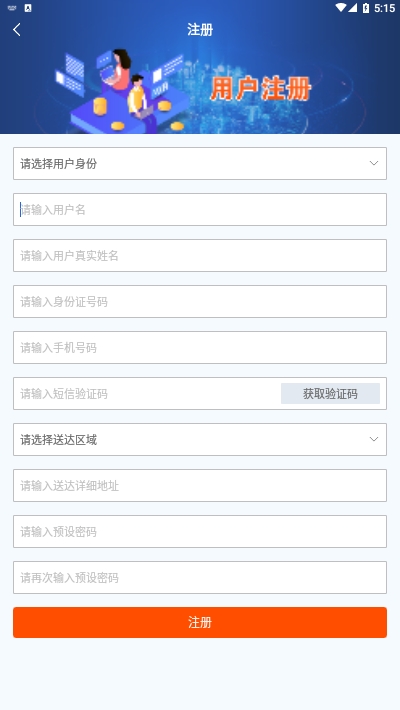The width and height of the screenshot is (400, 710).
Task: Click the 请输入预设密码 field
Action: pos(200,532)
